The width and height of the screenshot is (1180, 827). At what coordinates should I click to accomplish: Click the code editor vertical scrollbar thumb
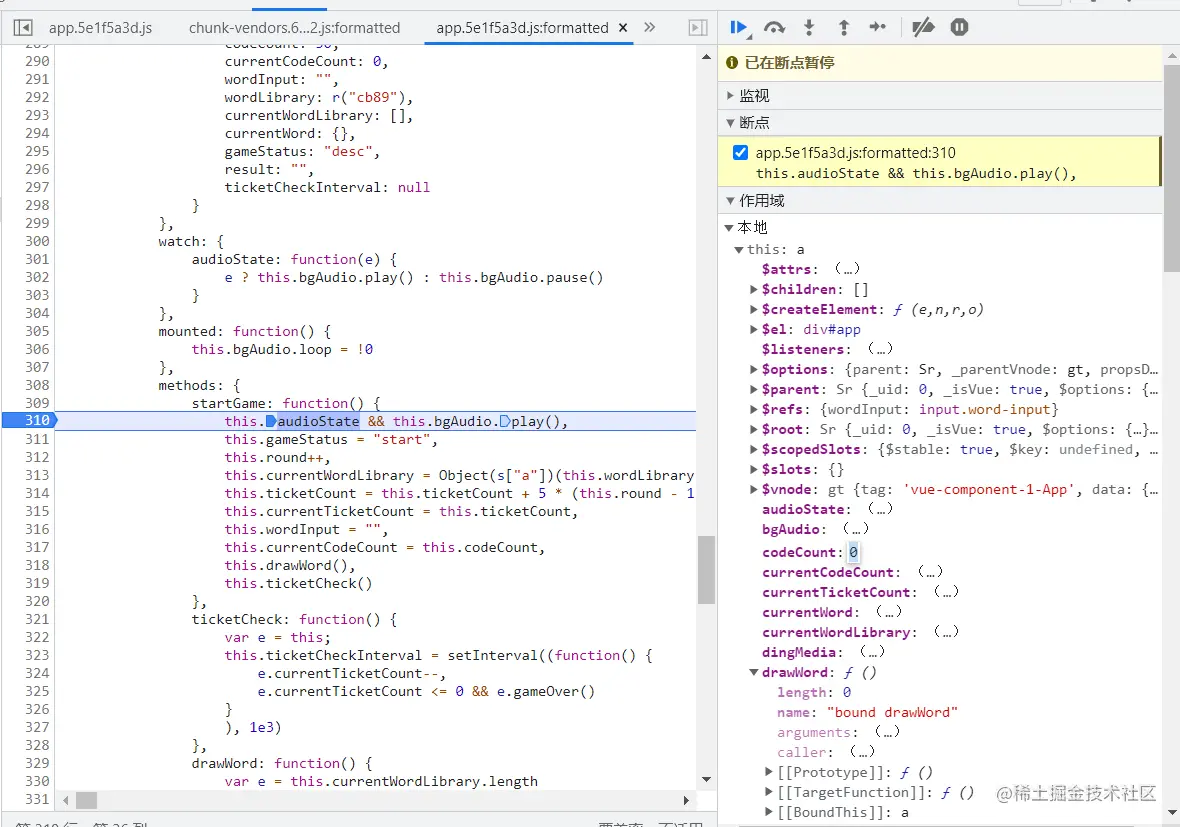click(x=706, y=570)
